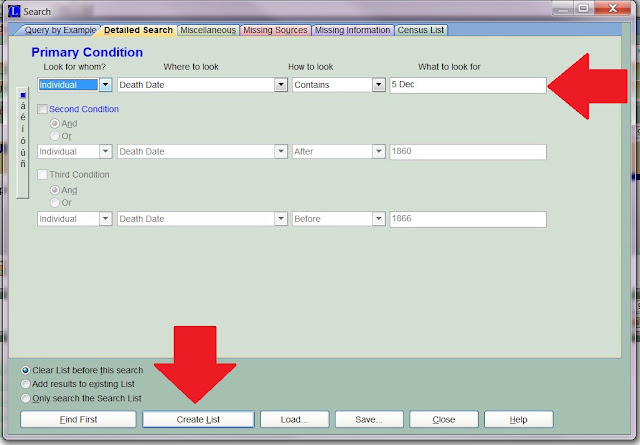Maximize the Search window
This screenshot has height=445, width=640.
[584, 8]
